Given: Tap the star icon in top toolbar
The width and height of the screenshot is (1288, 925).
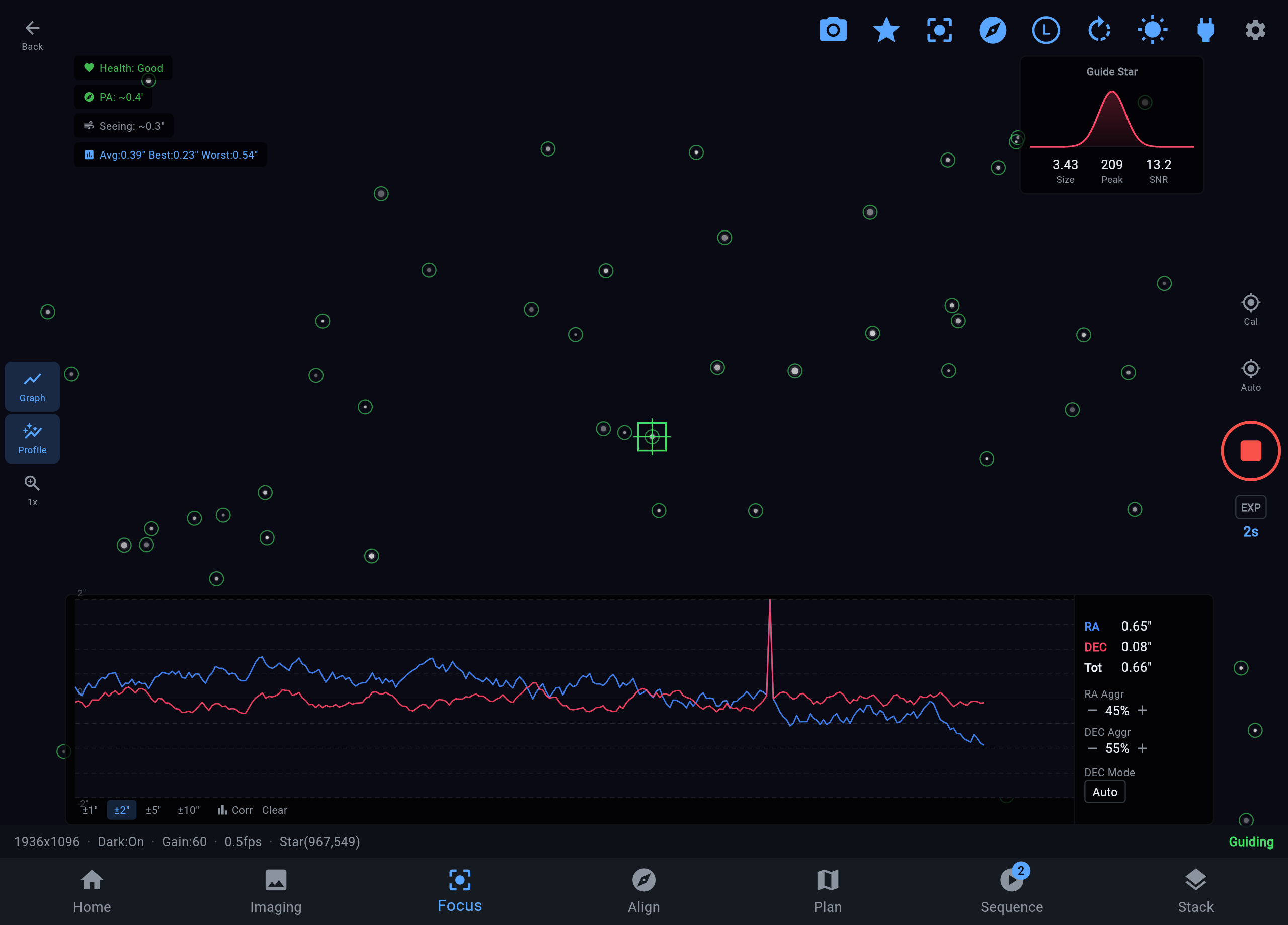Looking at the screenshot, I should tap(886, 30).
